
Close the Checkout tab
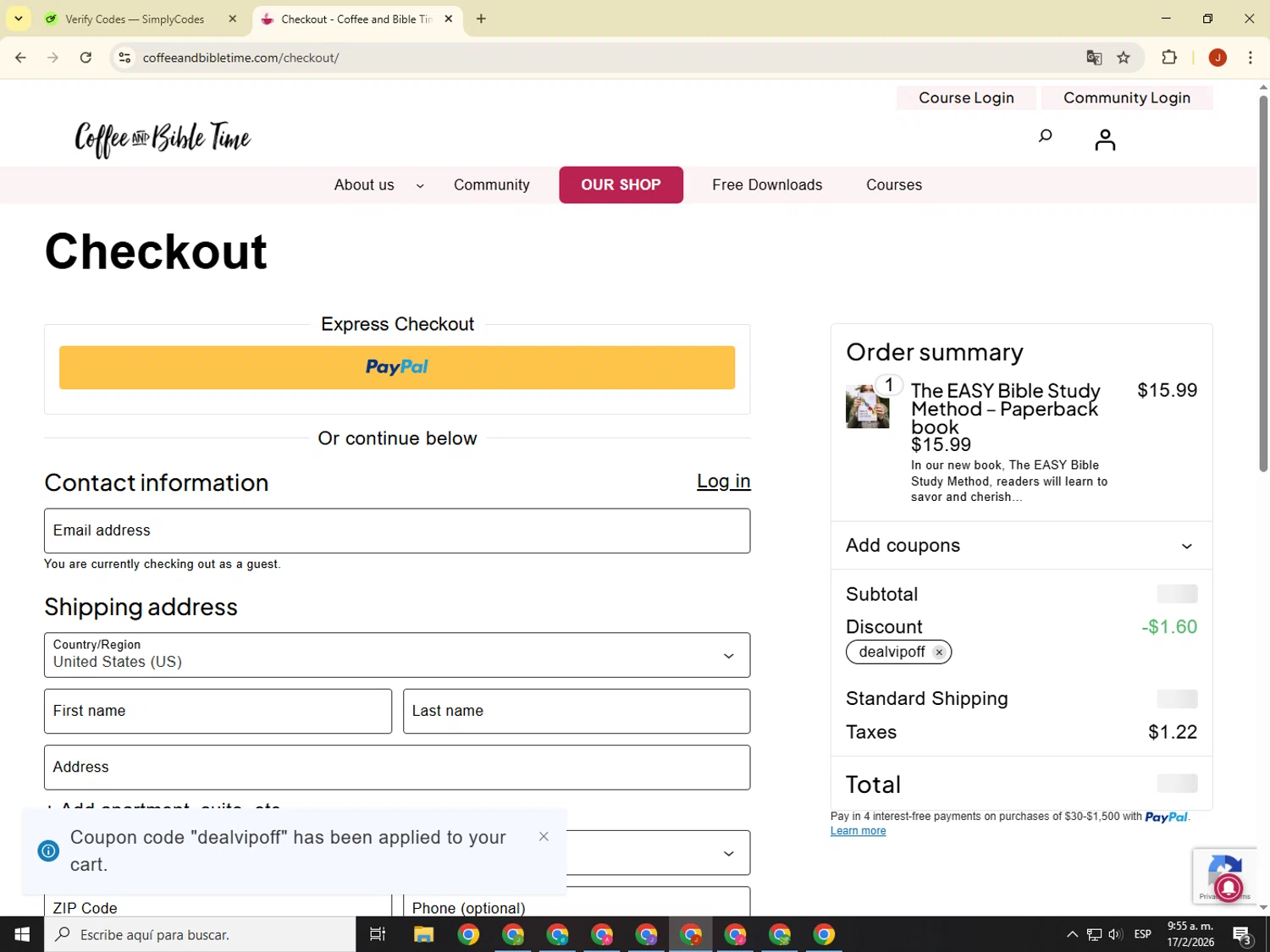point(449,19)
